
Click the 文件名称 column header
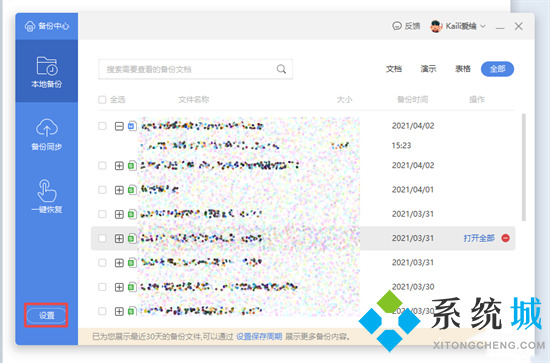[194, 100]
